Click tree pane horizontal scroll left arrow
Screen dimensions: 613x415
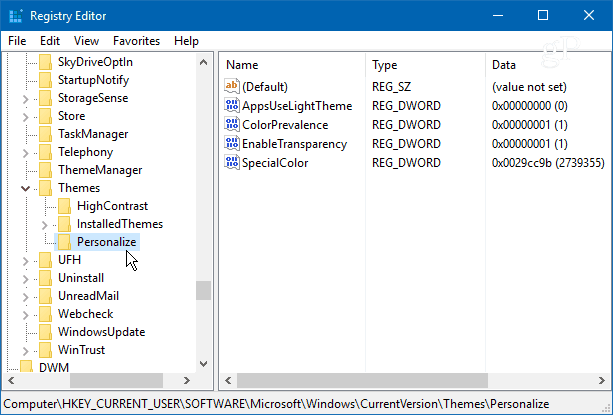[x=11, y=380]
